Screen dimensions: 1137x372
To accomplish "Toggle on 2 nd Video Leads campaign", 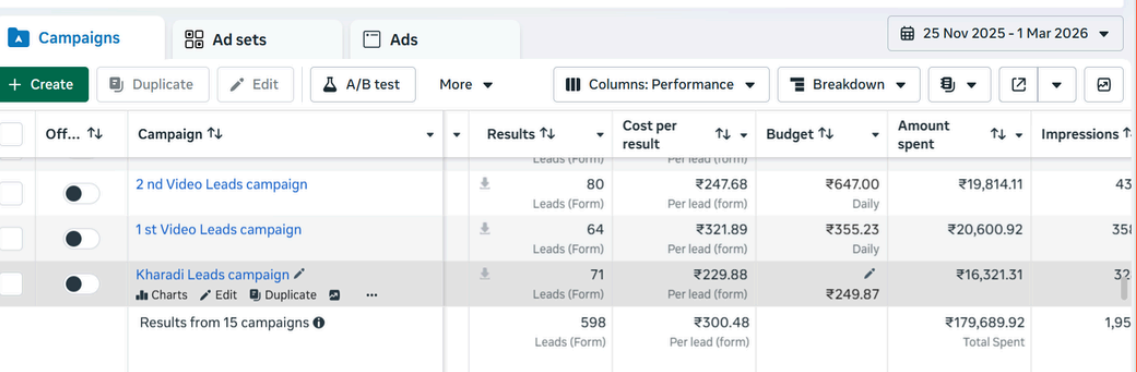I will (x=81, y=194).
